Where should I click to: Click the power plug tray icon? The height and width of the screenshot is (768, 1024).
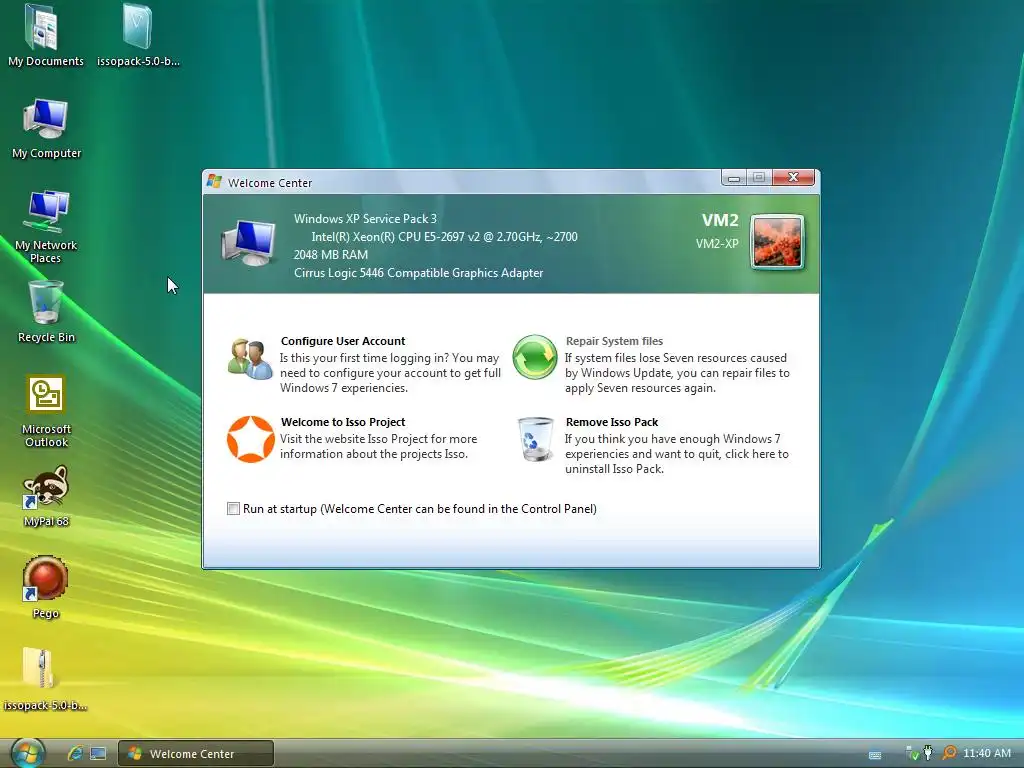(927, 754)
